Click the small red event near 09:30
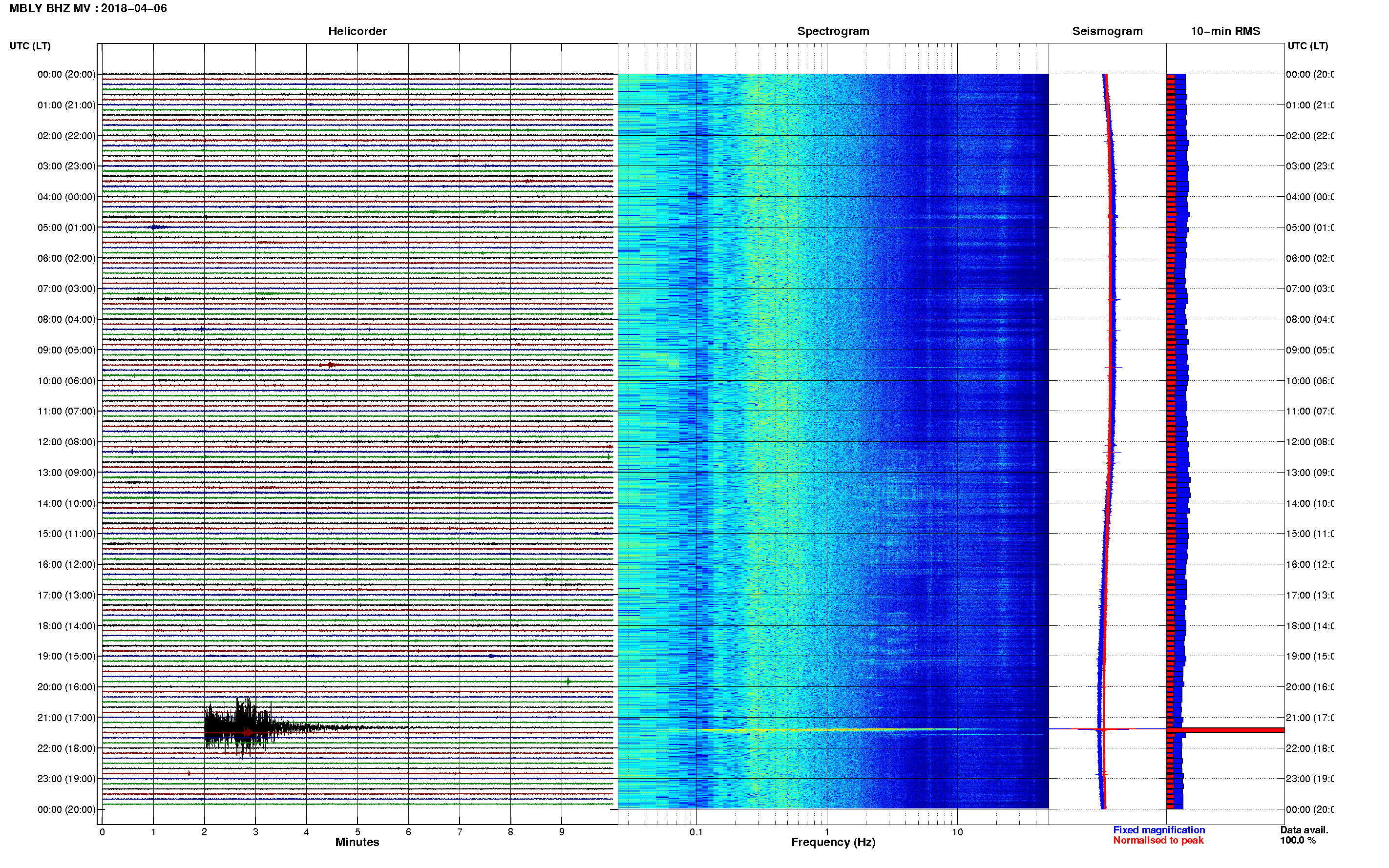The image size is (1389, 868). tap(331, 365)
